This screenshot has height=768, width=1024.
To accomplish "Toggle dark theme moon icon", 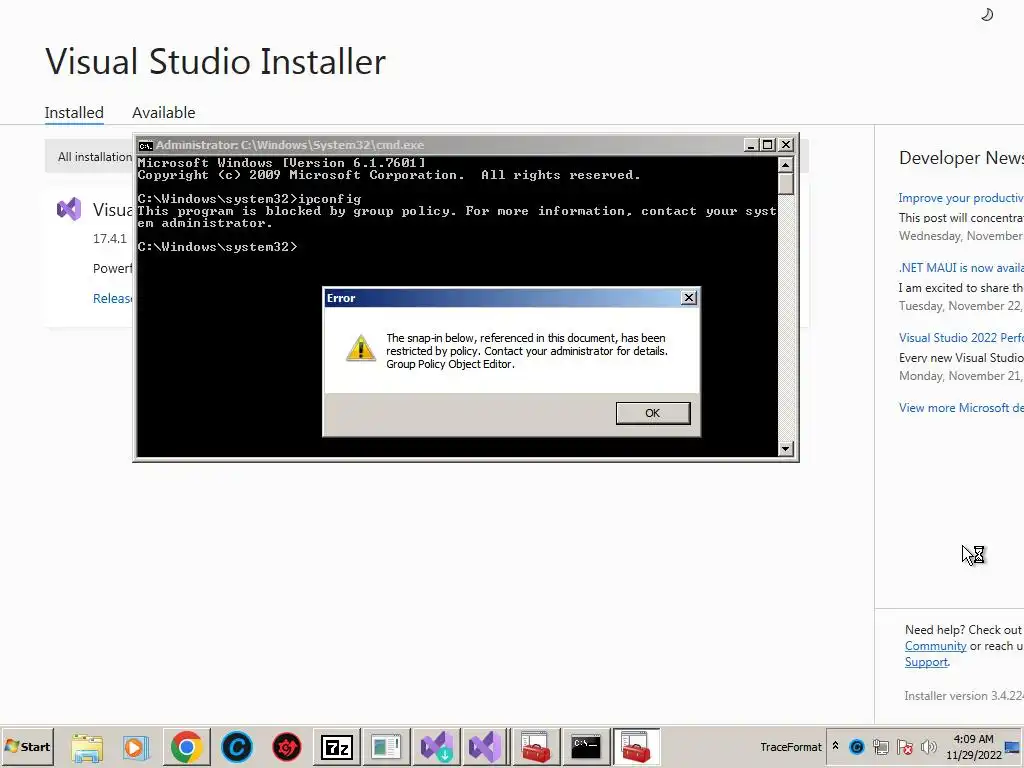I will [x=987, y=14].
